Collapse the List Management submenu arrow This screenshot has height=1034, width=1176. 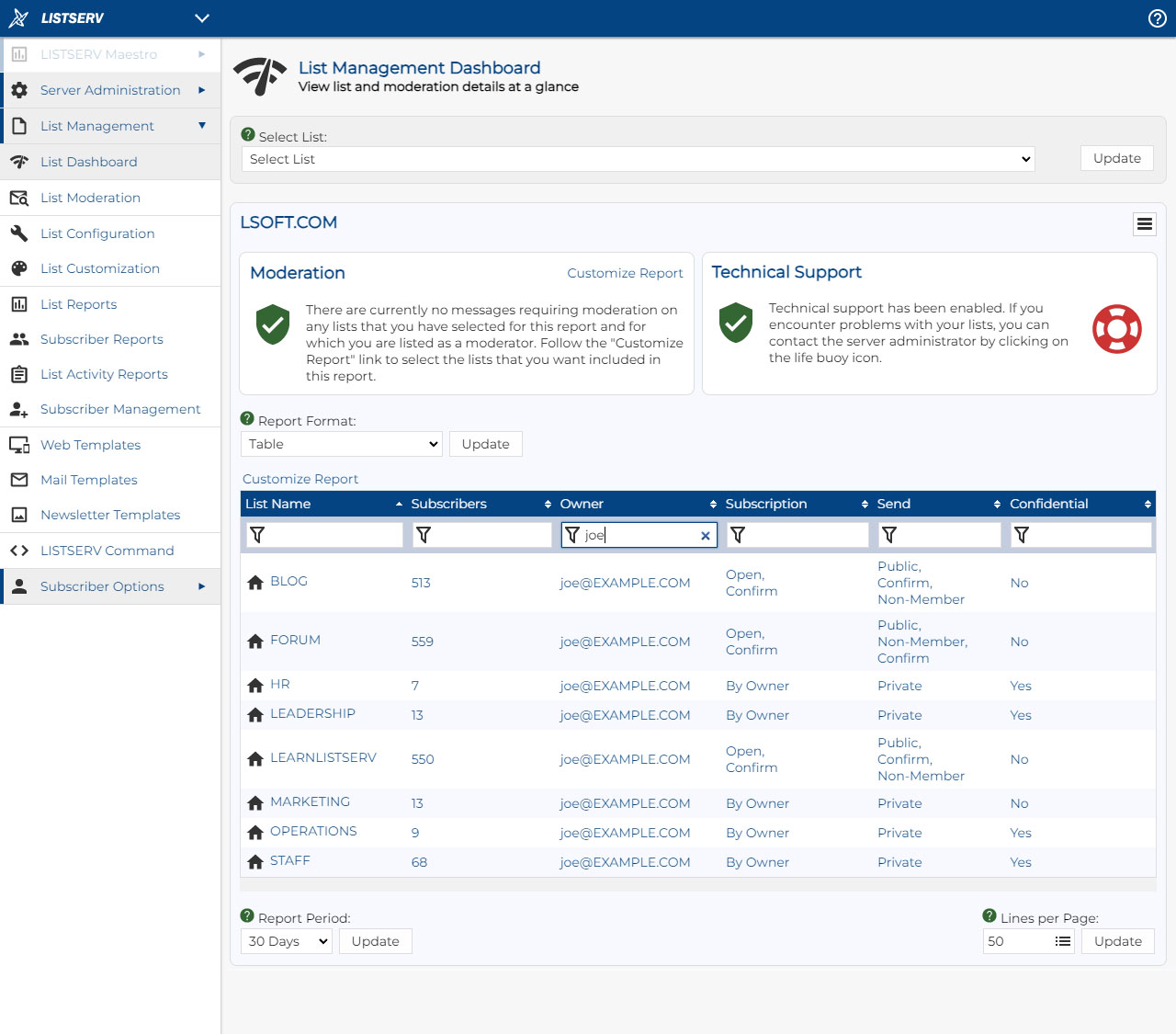point(202,126)
